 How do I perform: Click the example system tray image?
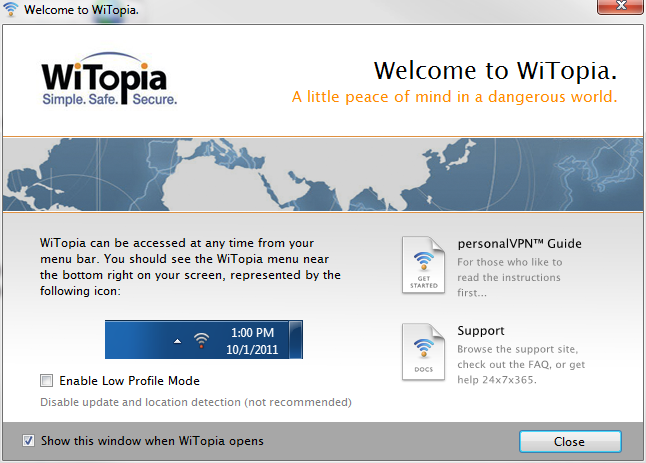click(x=204, y=339)
